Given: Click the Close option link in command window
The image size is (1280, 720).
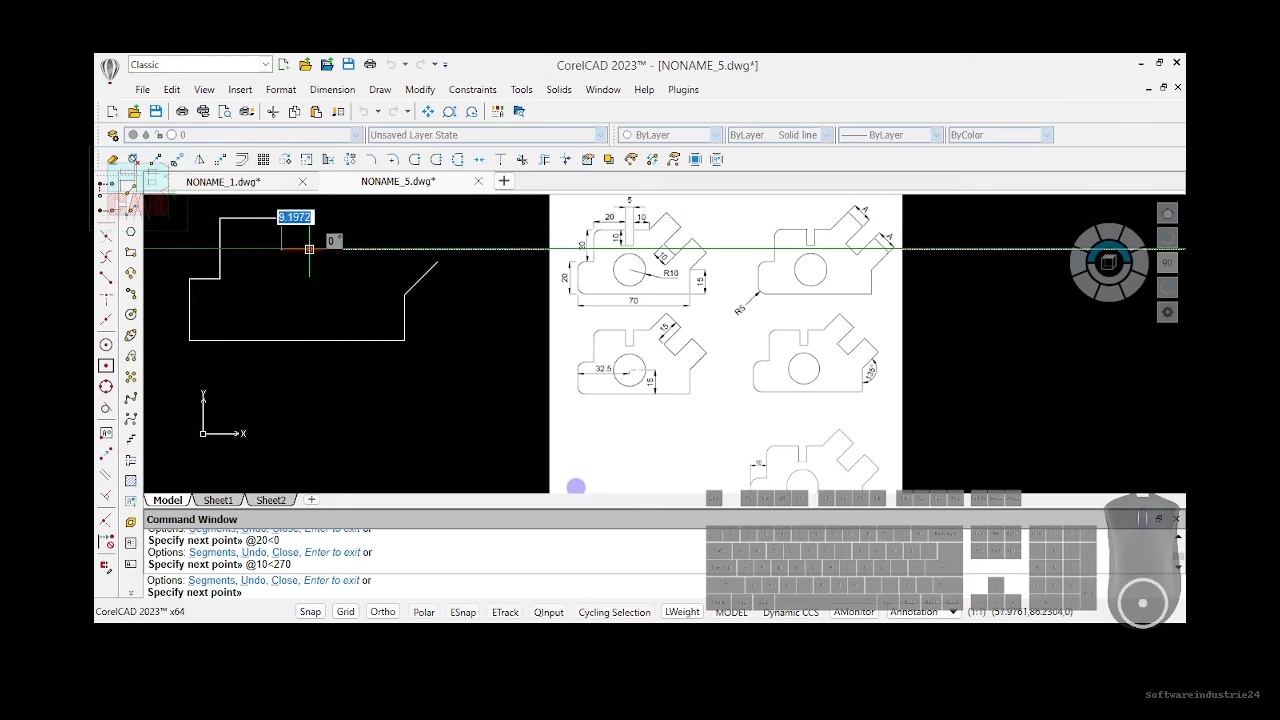Looking at the screenshot, I should 284,580.
